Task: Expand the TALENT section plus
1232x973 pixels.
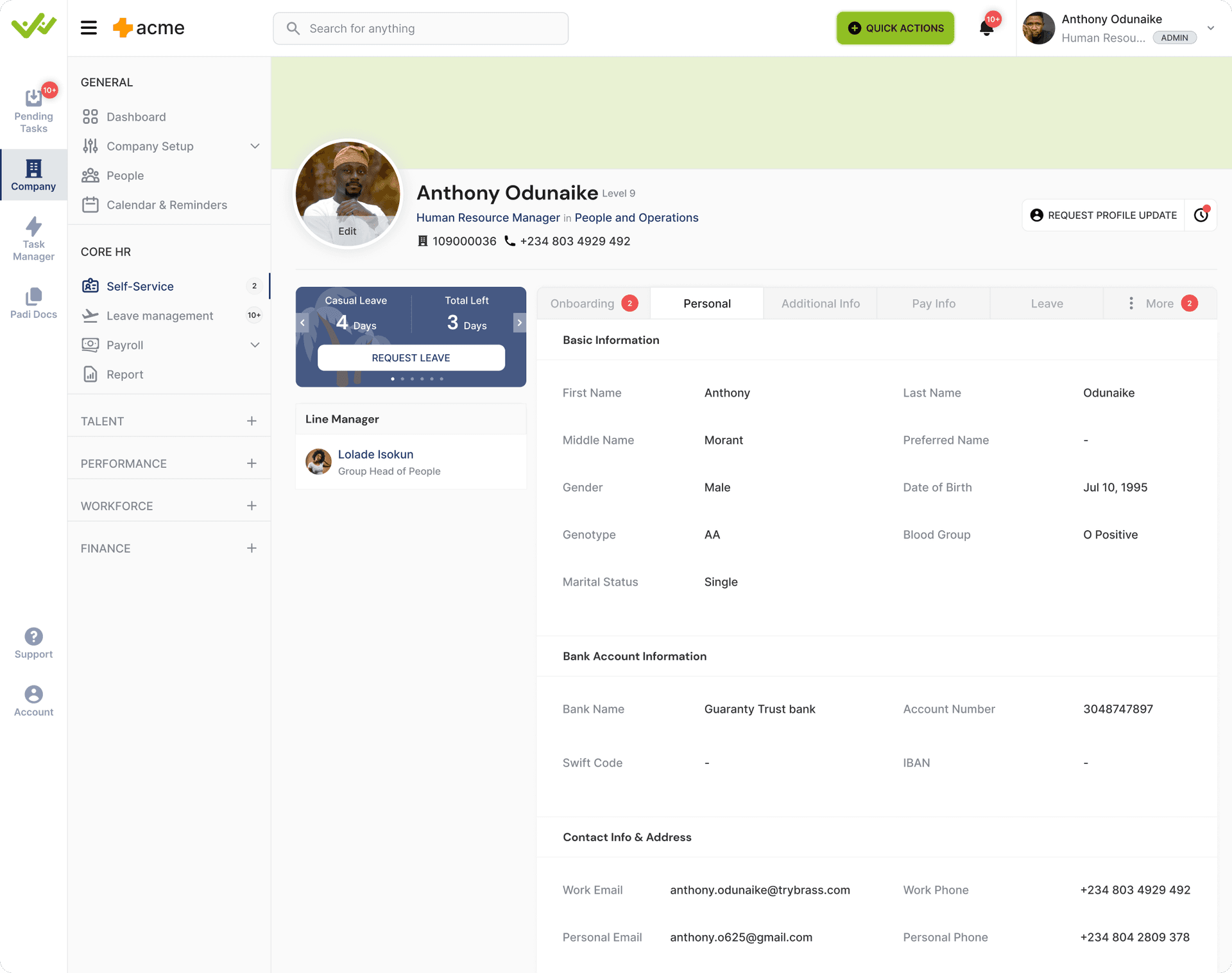Action: 252,421
